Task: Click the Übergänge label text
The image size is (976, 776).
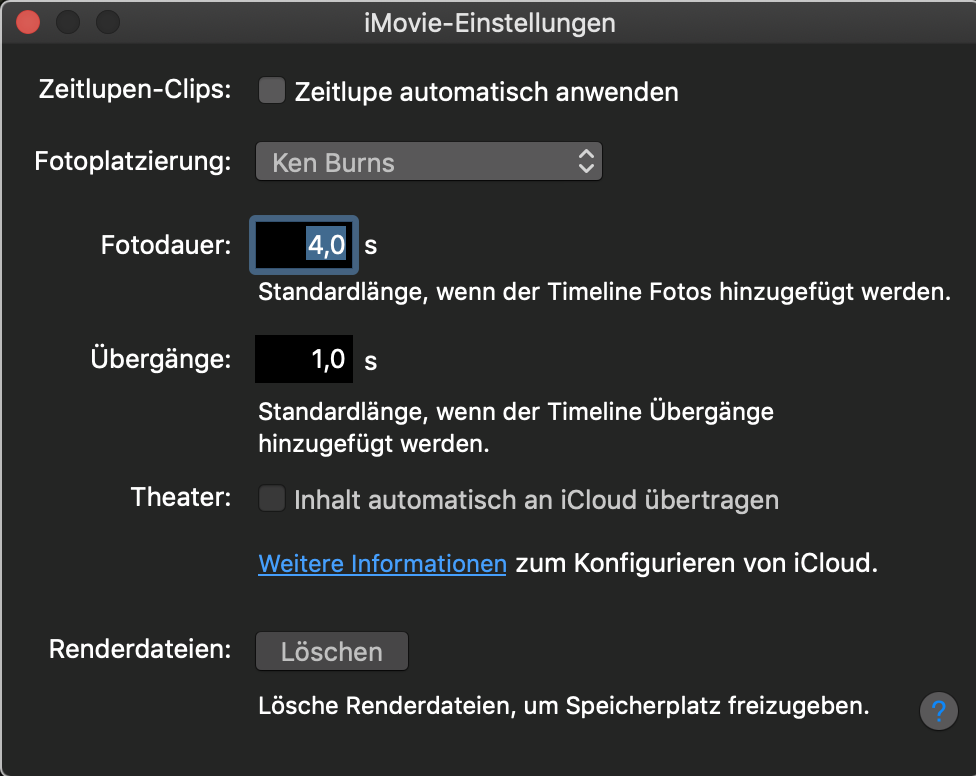Action: coord(161,358)
